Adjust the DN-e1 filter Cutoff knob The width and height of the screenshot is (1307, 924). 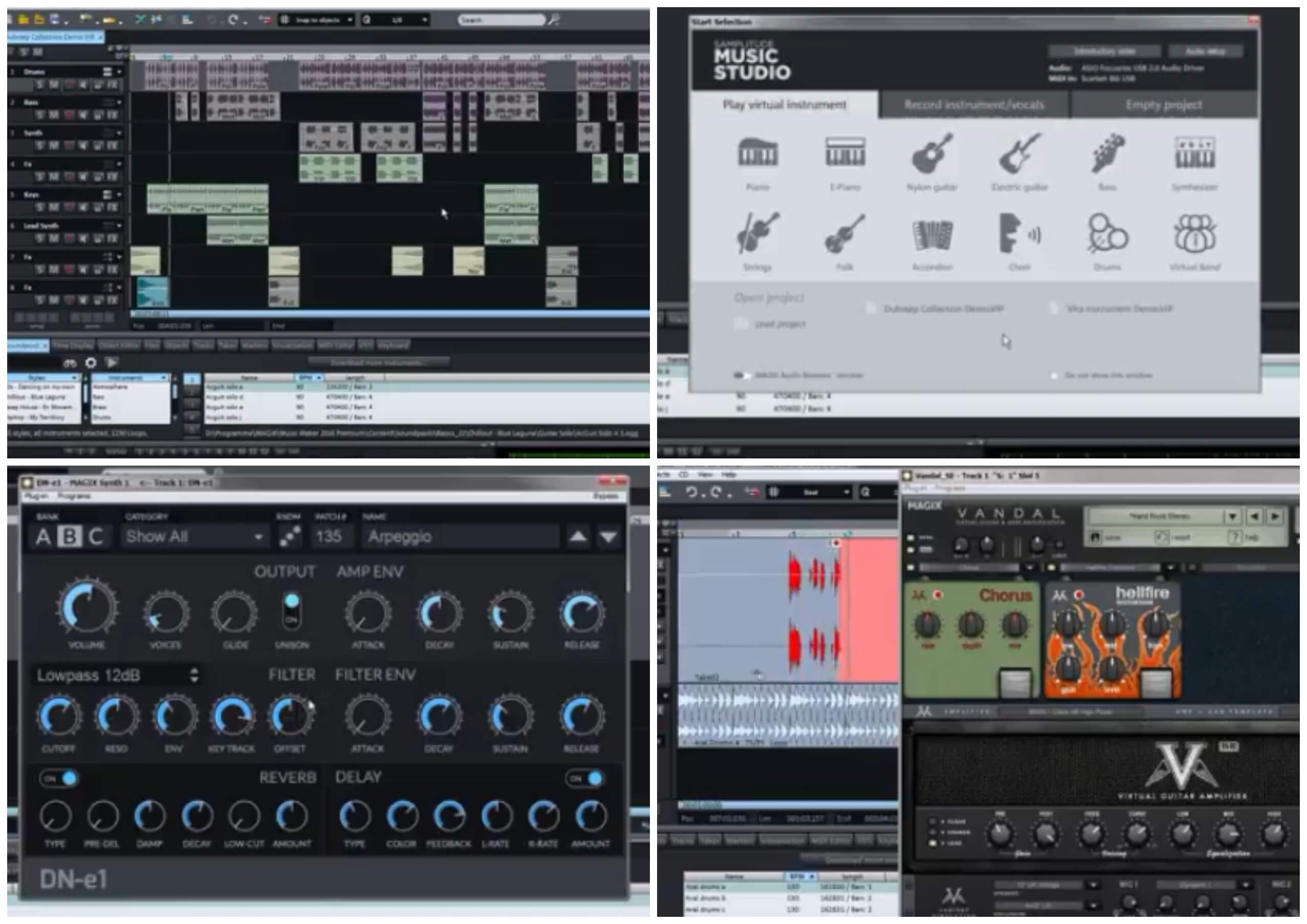coord(59,716)
